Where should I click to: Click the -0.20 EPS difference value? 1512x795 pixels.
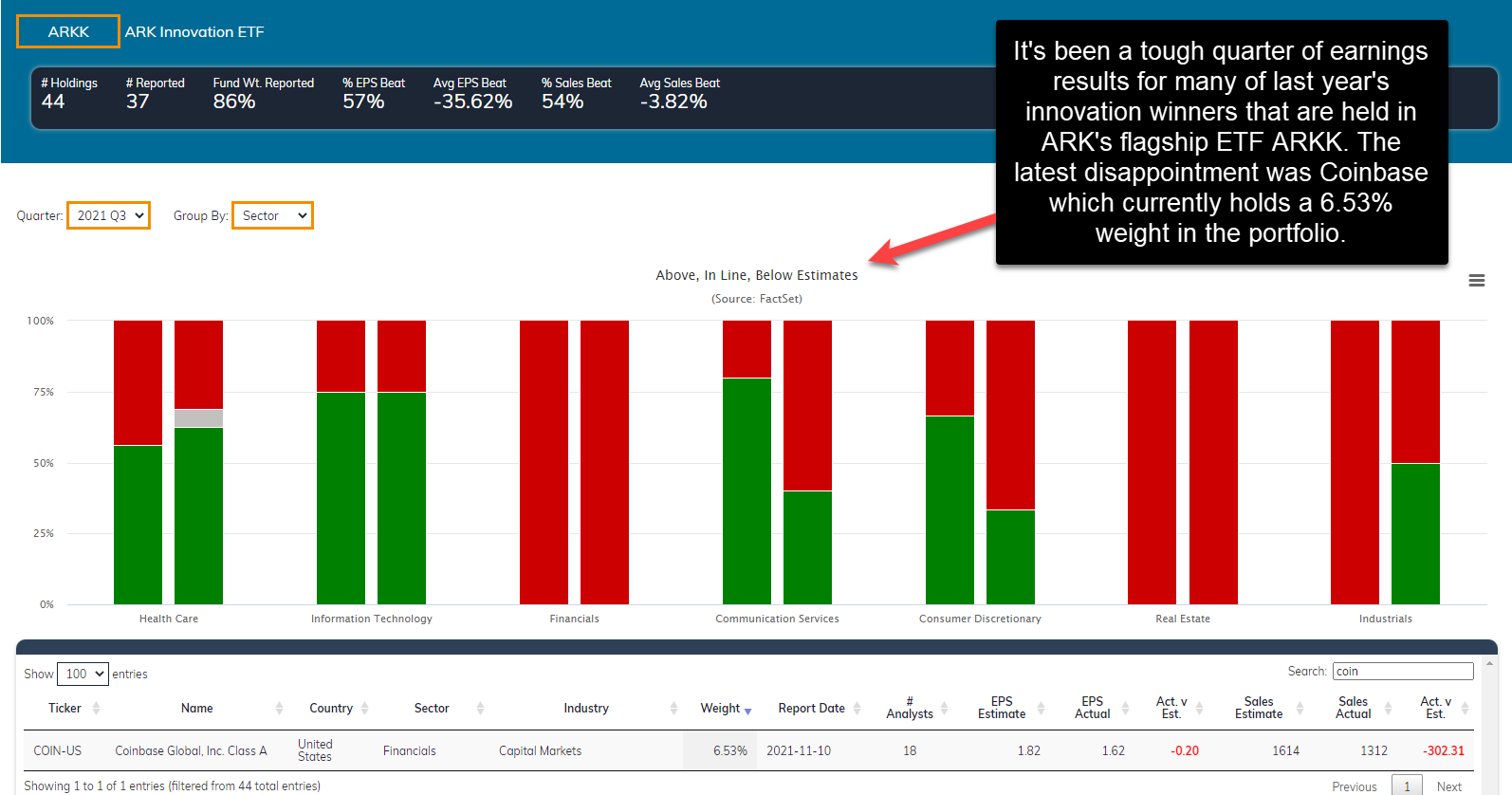click(x=1185, y=750)
